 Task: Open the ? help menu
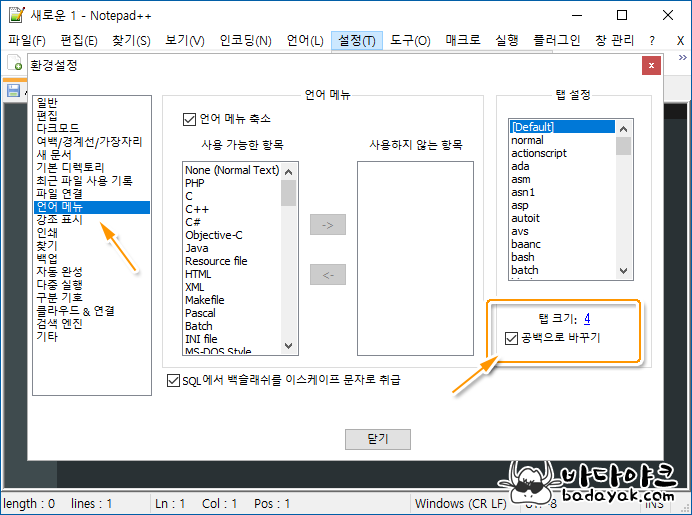(652, 41)
